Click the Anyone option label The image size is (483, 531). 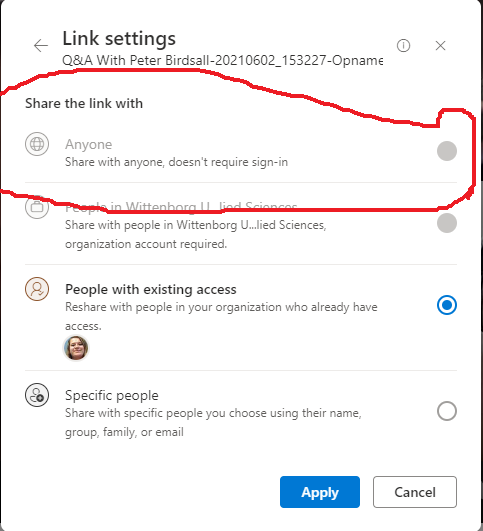(88, 144)
